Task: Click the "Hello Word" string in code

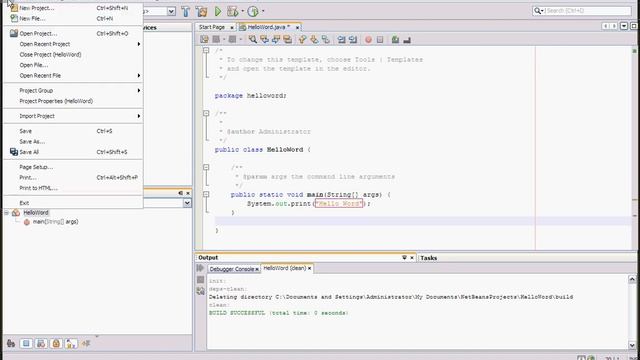Action: (338, 203)
